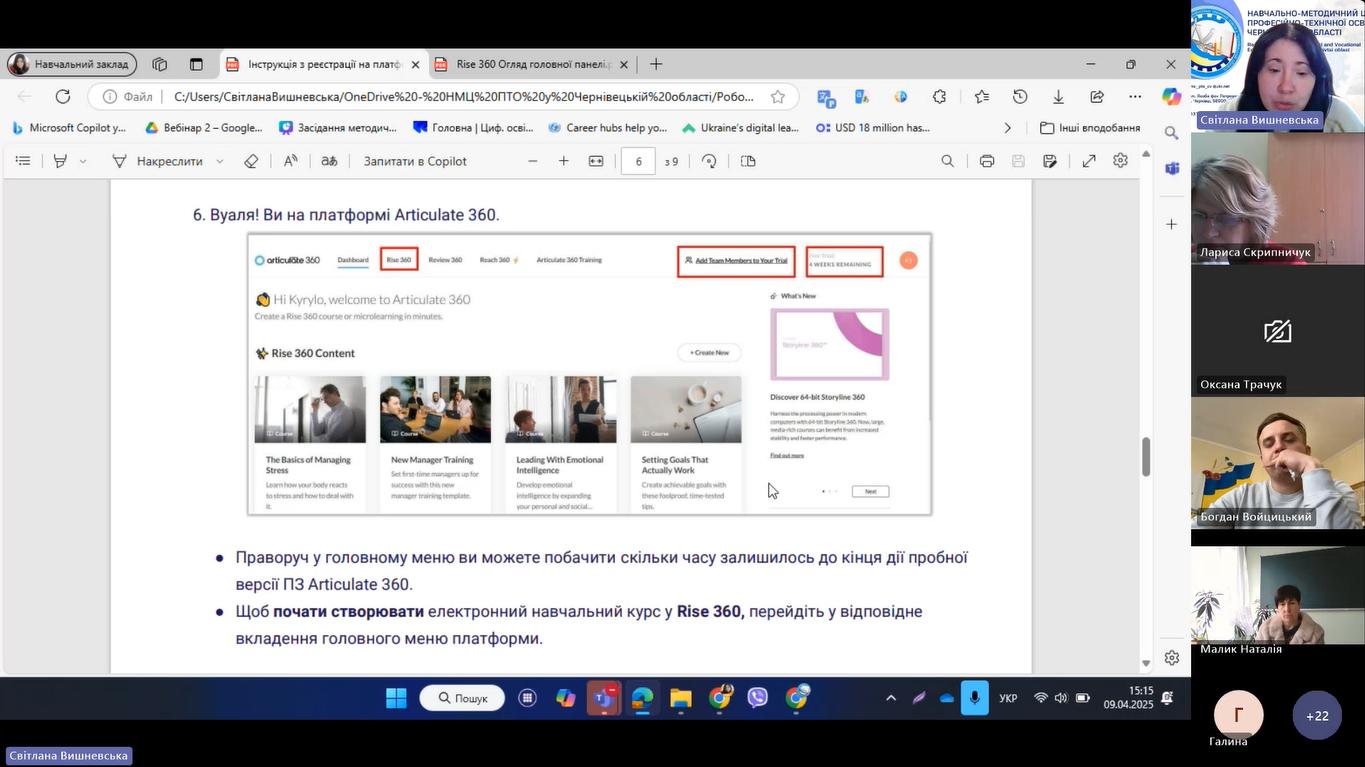Add this page to favorites star

pos(778,97)
